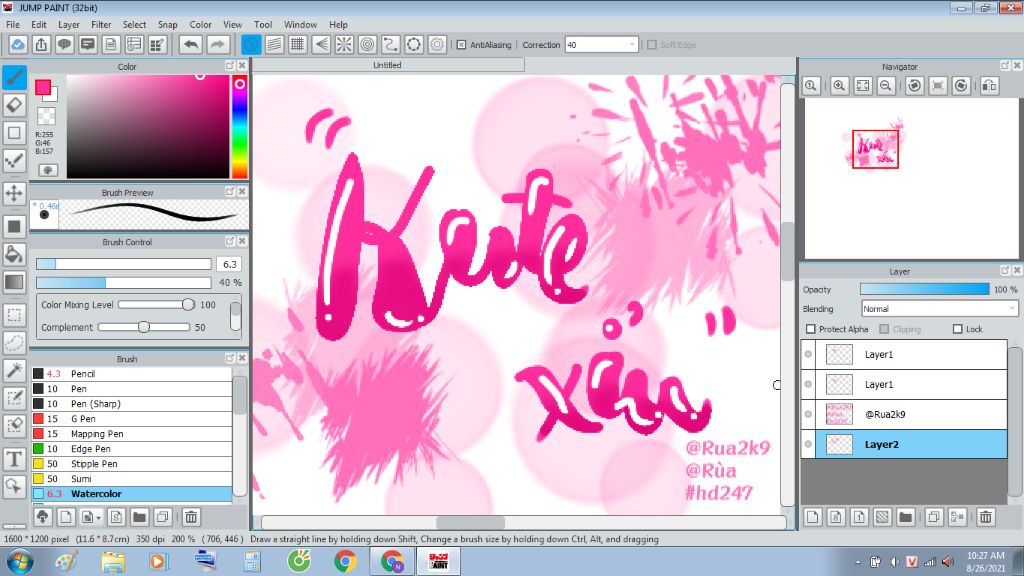The height and width of the screenshot is (576, 1024).
Task: Click the foreground pink color swatch
Action: [43, 87]
